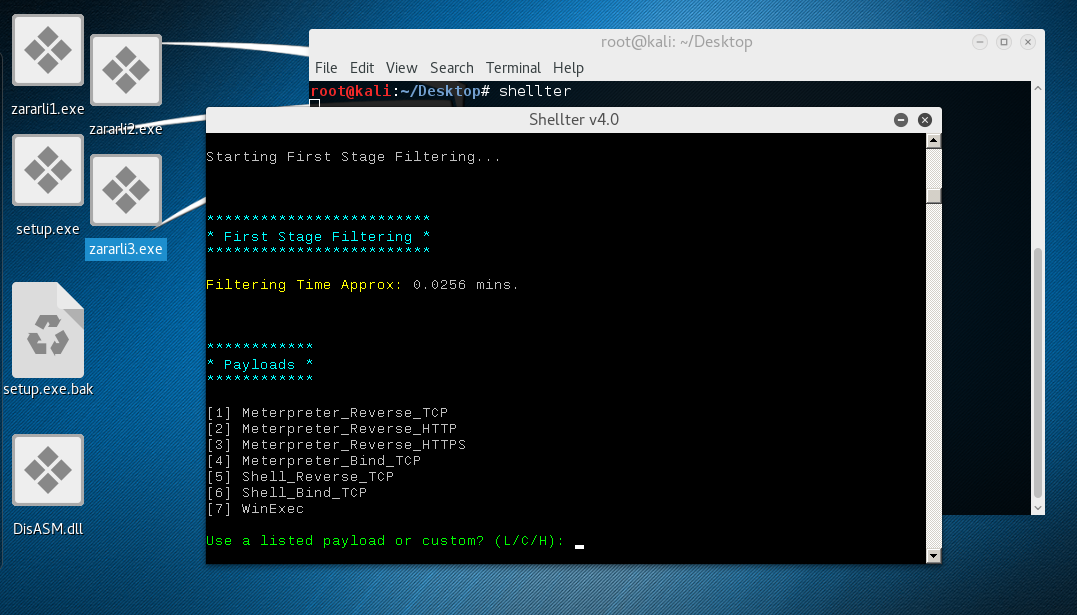
Task: Click the payload prompt input line
Action: pos(579,542)
